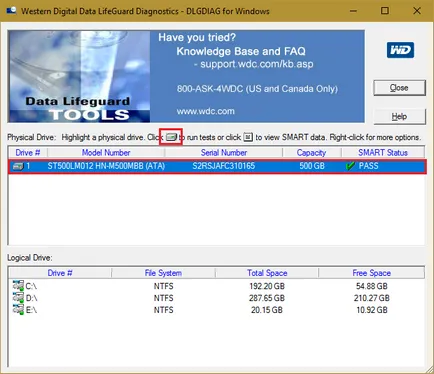Click the Data Lifeguard Tools banner image

point(79,76)
